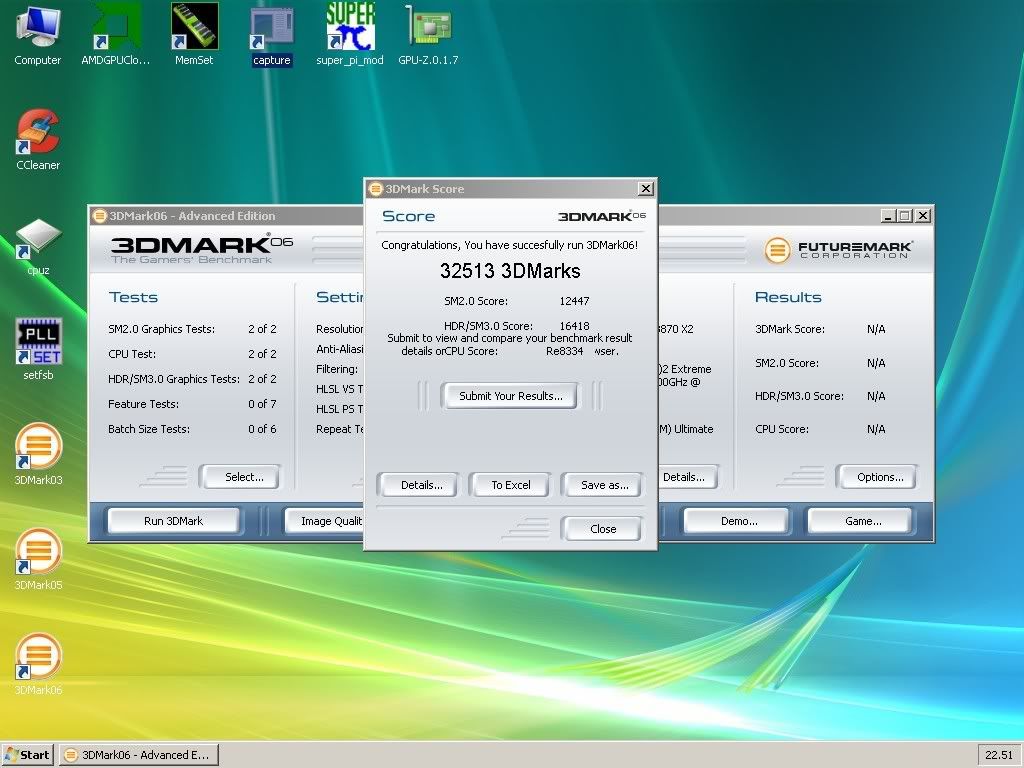Viewport: 1024px width, 768px height.
Task: Click Save as... in Score dialog
Action: pos(604,485)
